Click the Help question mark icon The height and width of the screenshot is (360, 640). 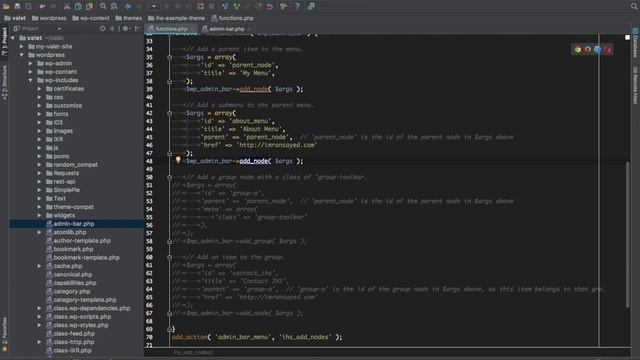[x=297, y=6]
